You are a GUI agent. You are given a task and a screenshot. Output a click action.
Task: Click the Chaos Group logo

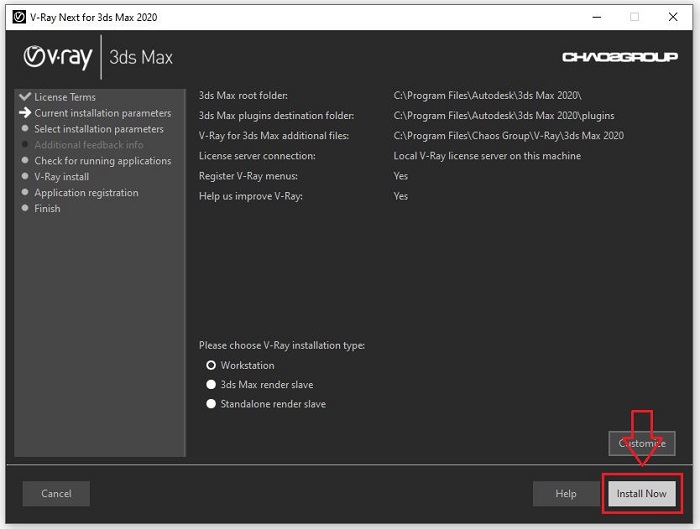[x=620, y=57]
